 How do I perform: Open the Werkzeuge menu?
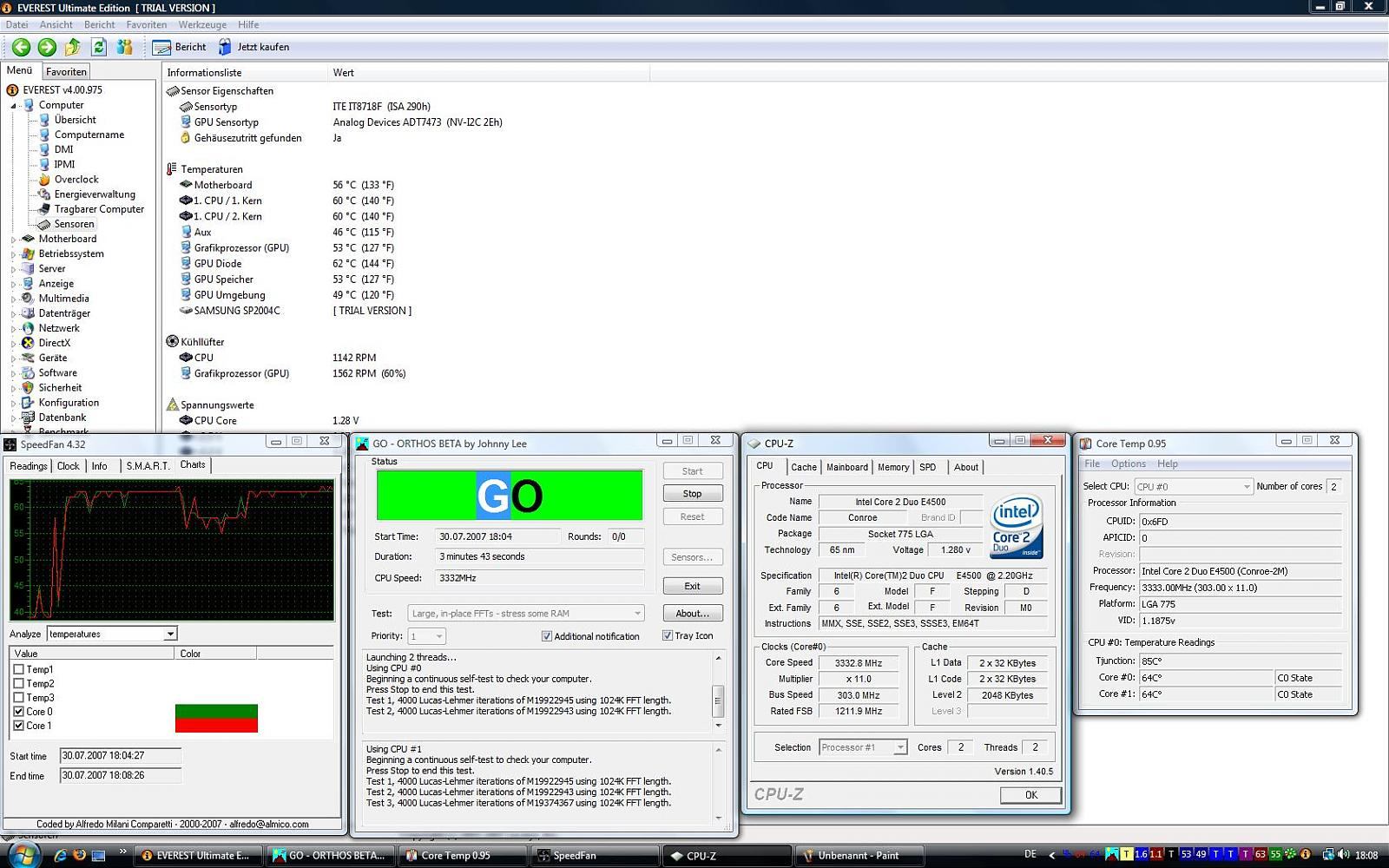(202, 24)
